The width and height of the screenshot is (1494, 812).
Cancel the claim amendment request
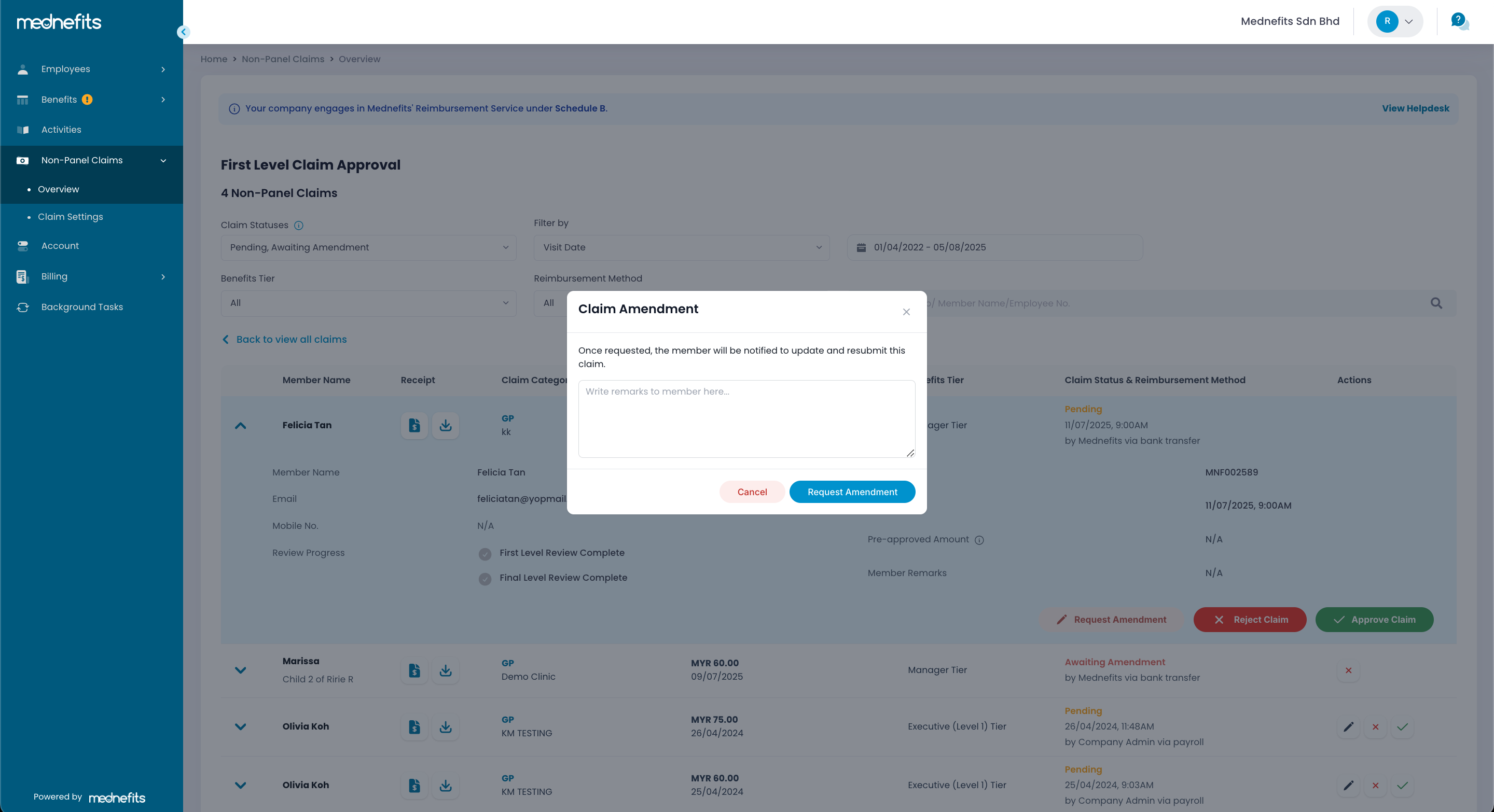click(x=752, y=492)
